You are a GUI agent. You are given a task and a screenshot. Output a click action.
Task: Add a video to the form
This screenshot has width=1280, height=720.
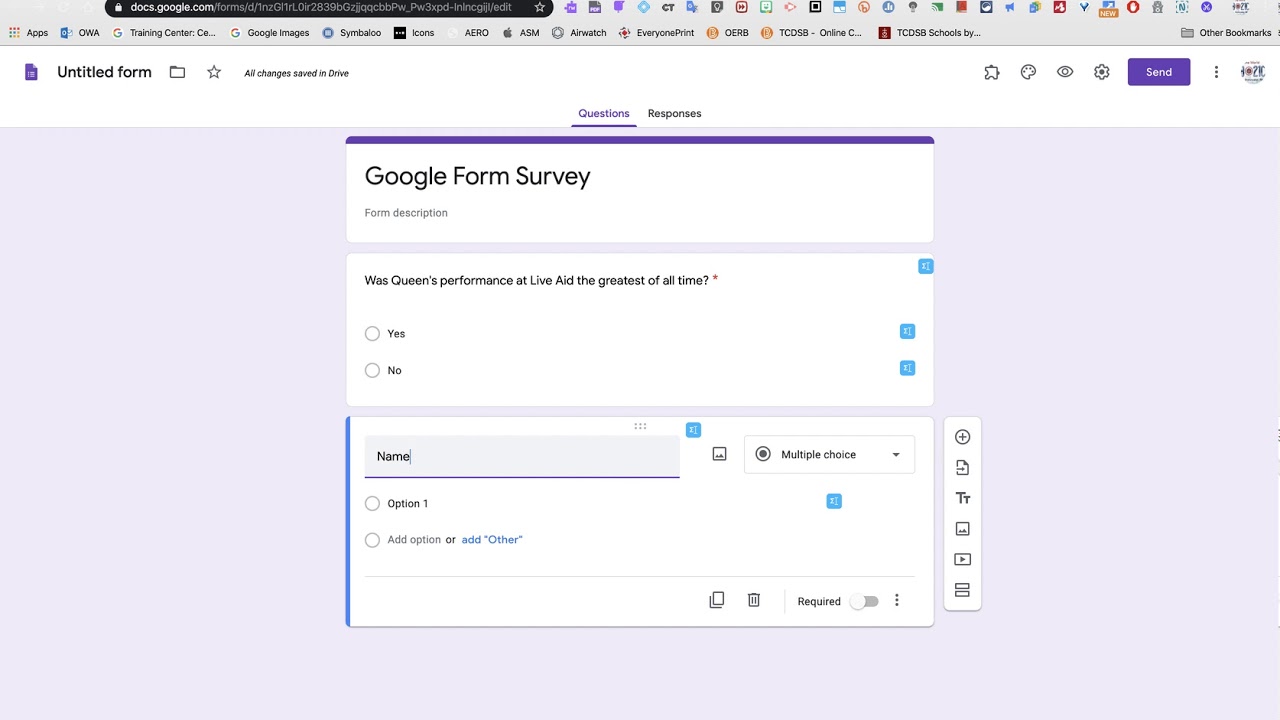click(962, 560)
